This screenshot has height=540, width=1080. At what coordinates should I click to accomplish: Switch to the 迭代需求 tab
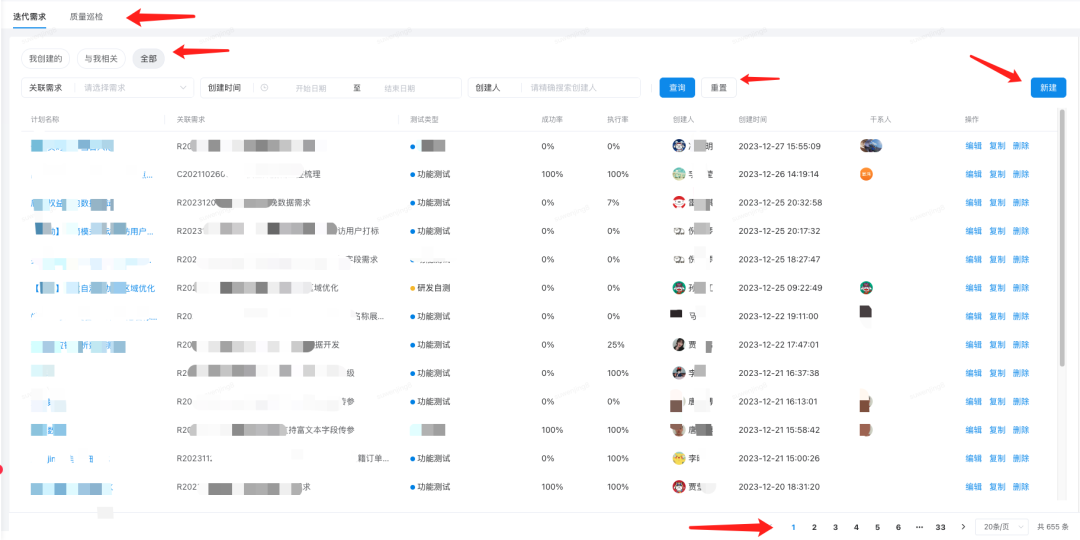tap(30, 16)
